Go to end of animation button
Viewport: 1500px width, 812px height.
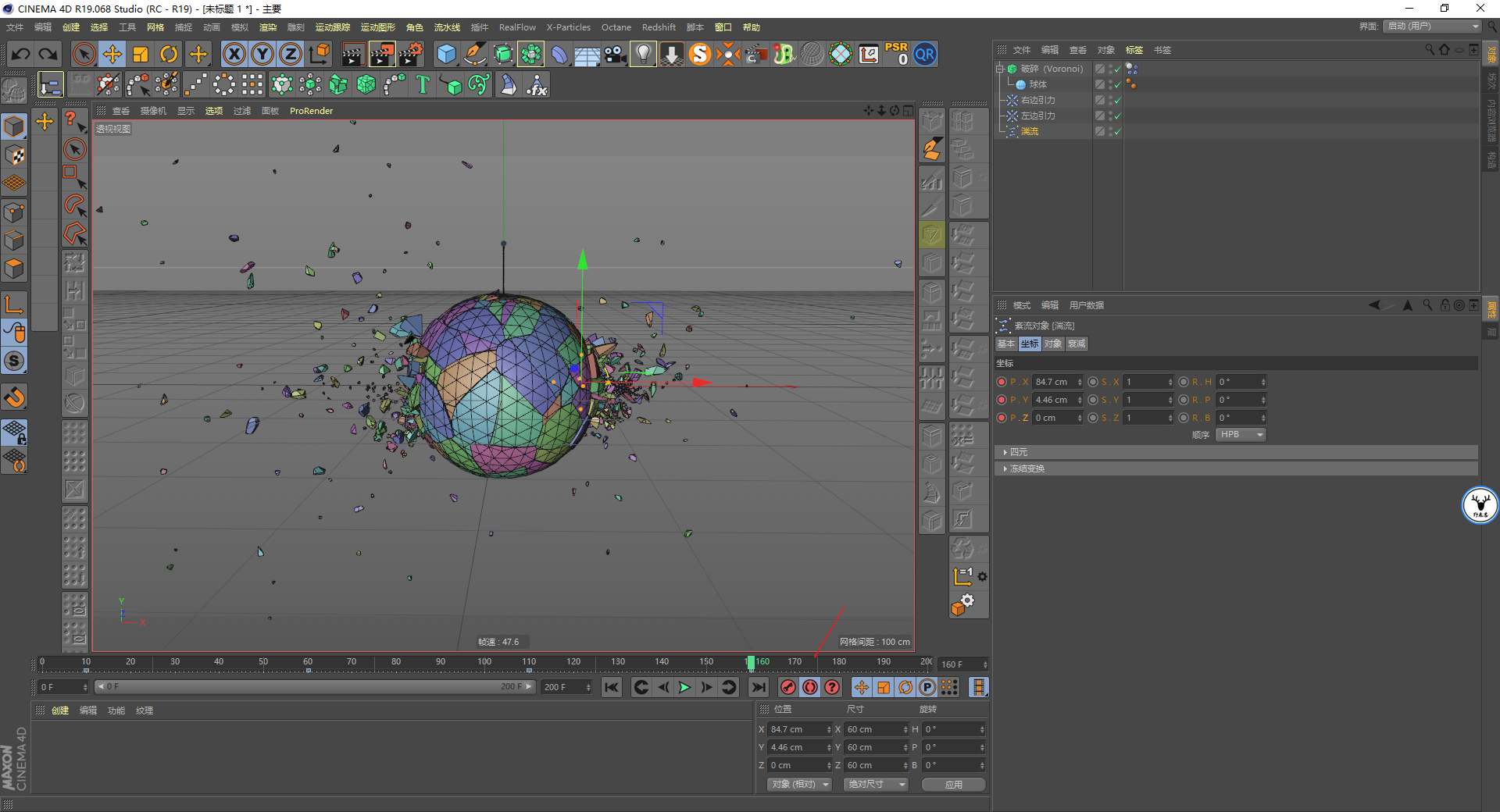click(758, 687)
